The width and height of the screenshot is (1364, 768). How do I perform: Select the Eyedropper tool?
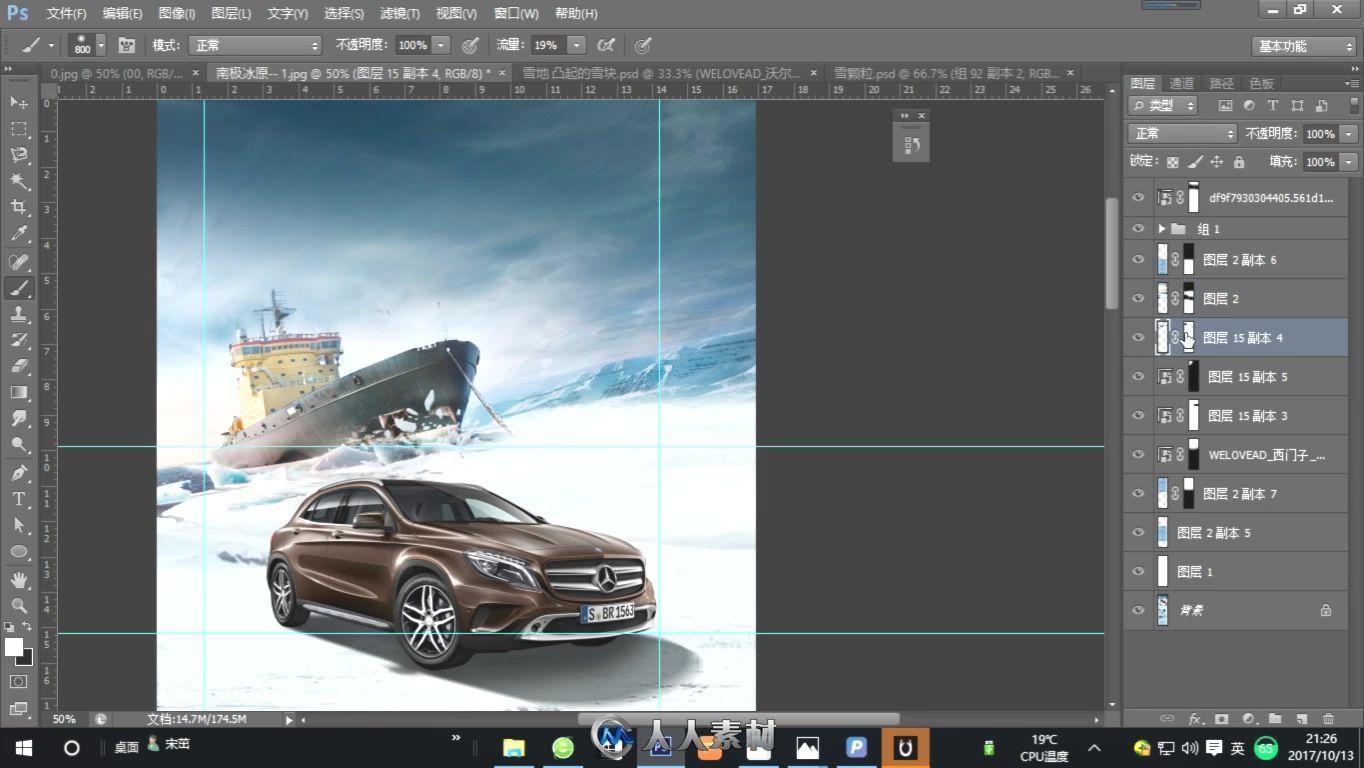pyautogui.click(x=18, y=234)
